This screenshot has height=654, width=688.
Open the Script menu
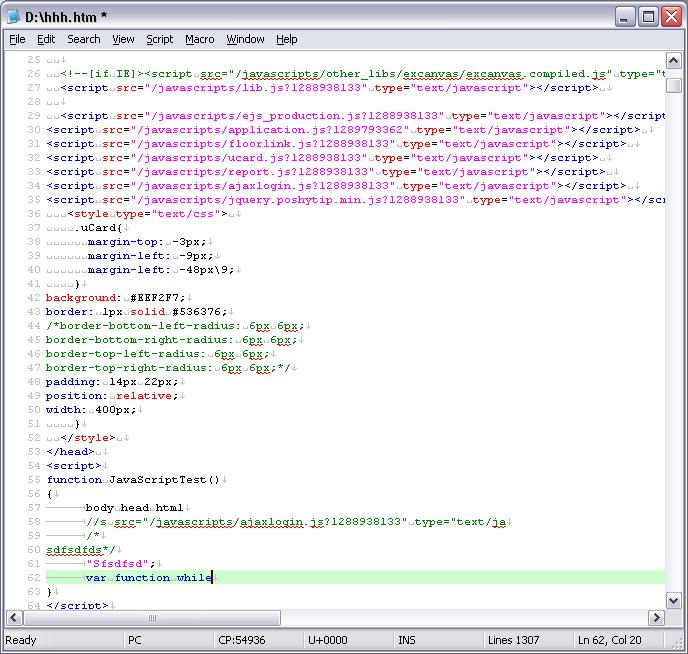[x=160, y=39]
